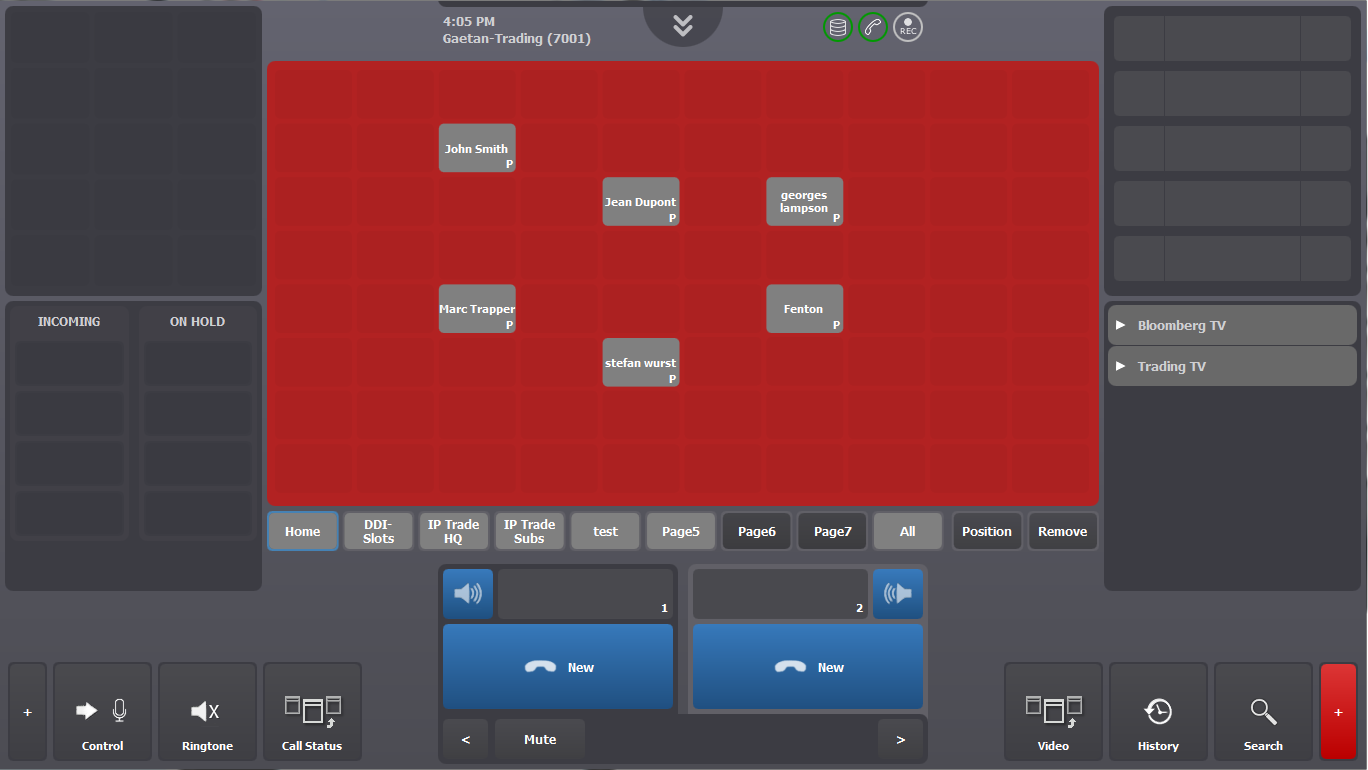
Task: Expand the Bloomberg TV channel
Action: point(1232,325)
